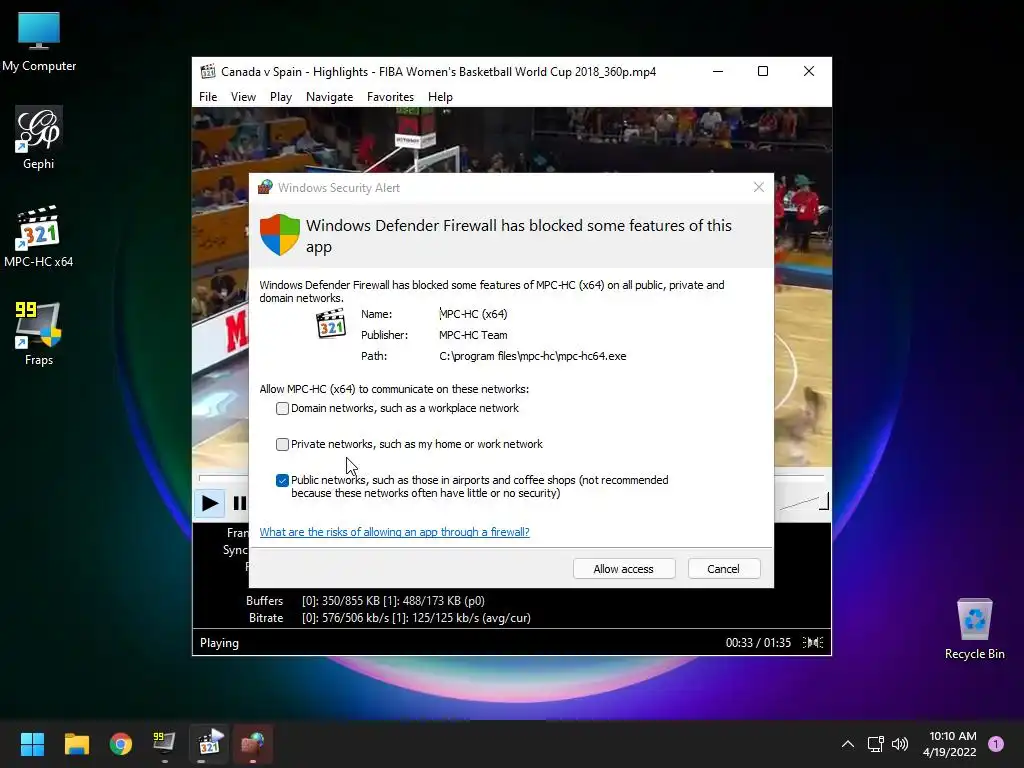The height and width of the screenshot is (768, 1024).
Task: Uncheck Public networks checkbox
Action: 282,481
